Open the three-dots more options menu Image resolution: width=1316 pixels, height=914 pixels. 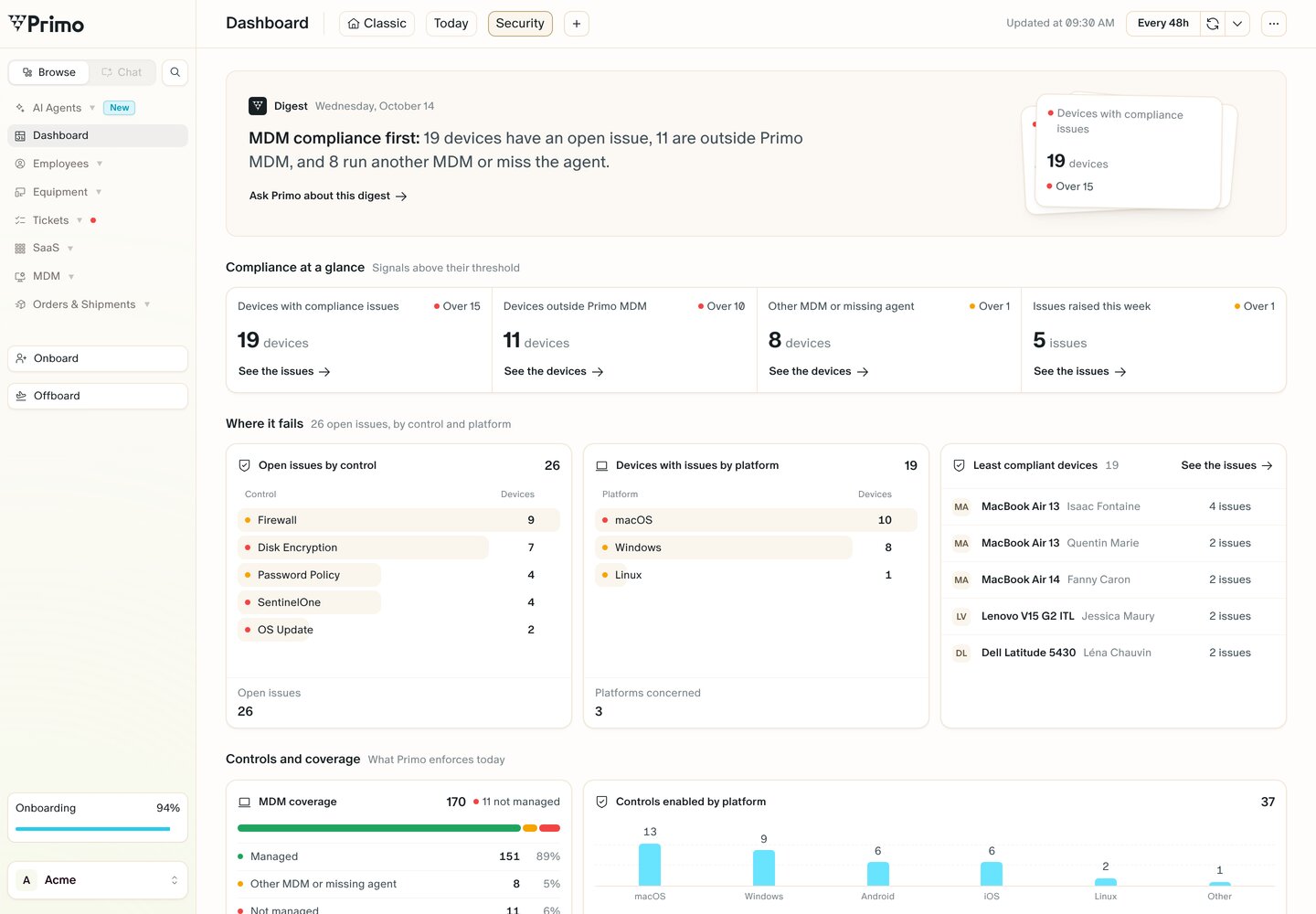pyautogui.click(x=1273, y=24)
